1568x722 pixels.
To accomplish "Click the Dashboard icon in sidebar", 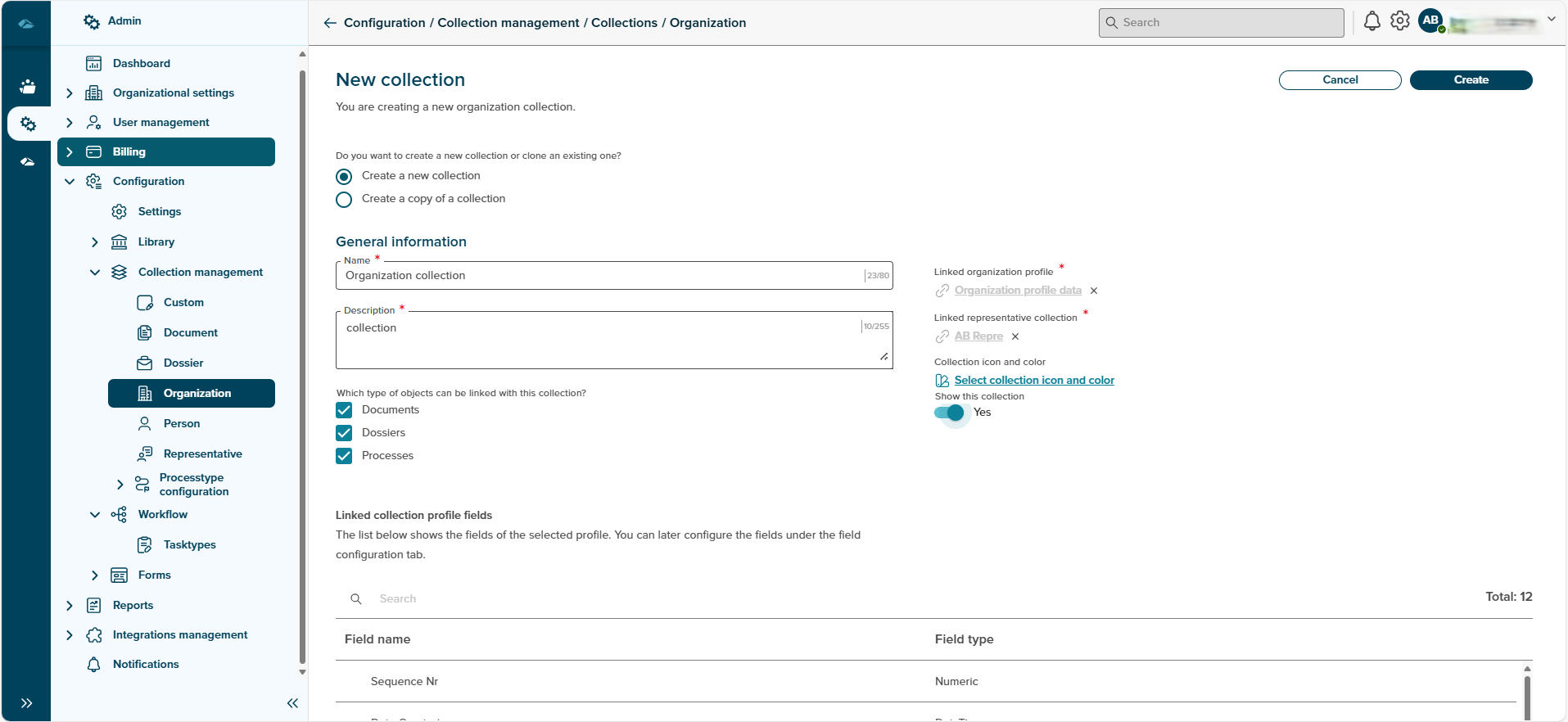I will point(94,63).
